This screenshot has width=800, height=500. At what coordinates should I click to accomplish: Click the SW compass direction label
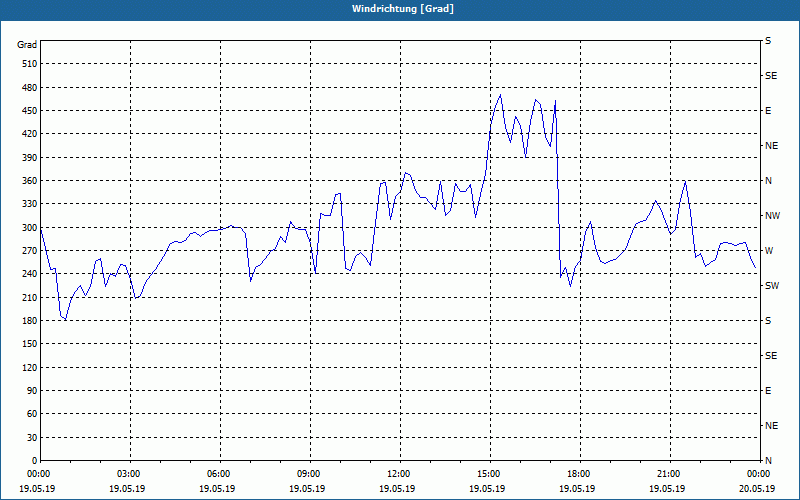pyautogui.click(x=772, y=286)
